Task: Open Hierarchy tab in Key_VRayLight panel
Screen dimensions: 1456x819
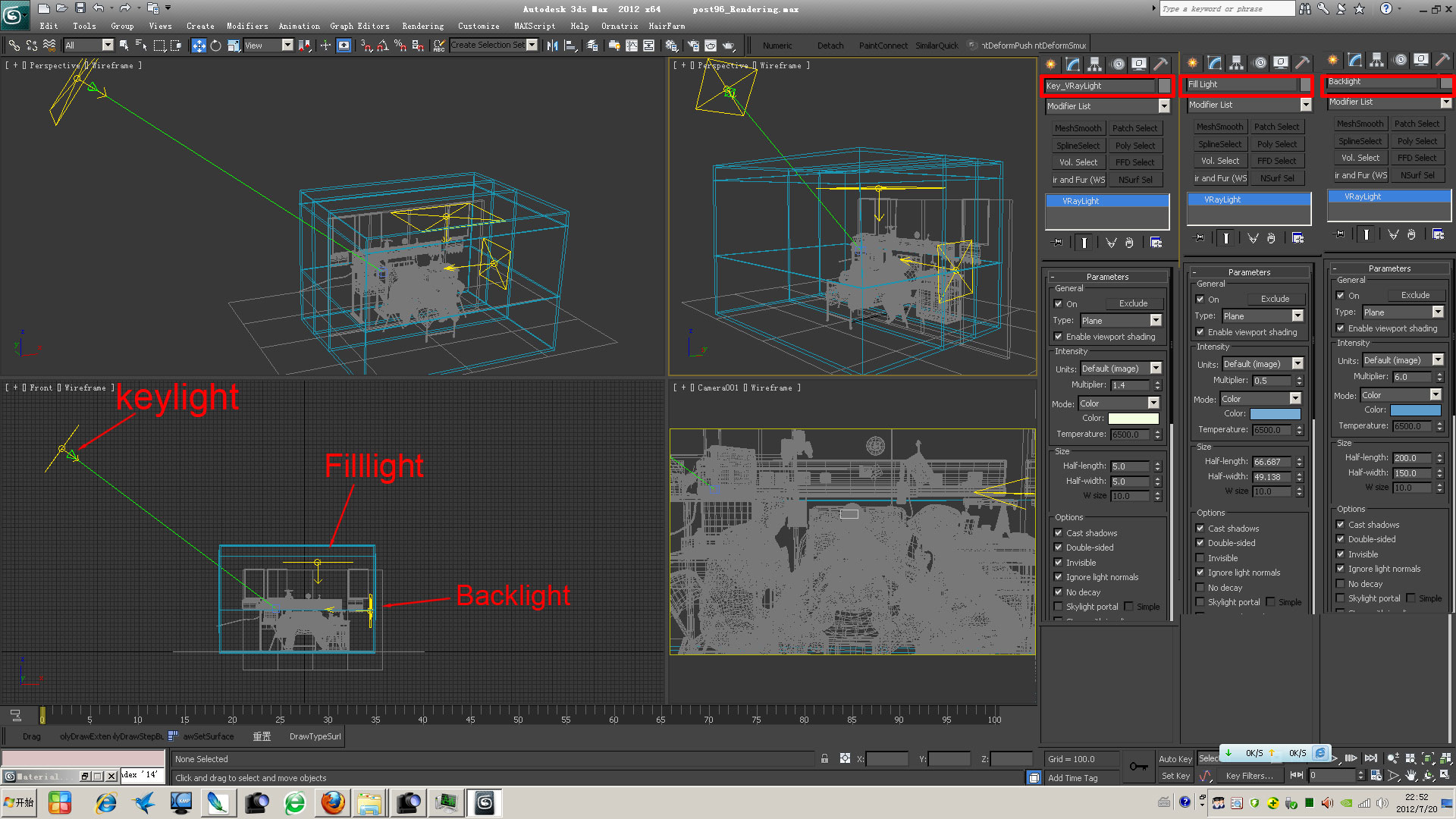Action: [1094, 64]
